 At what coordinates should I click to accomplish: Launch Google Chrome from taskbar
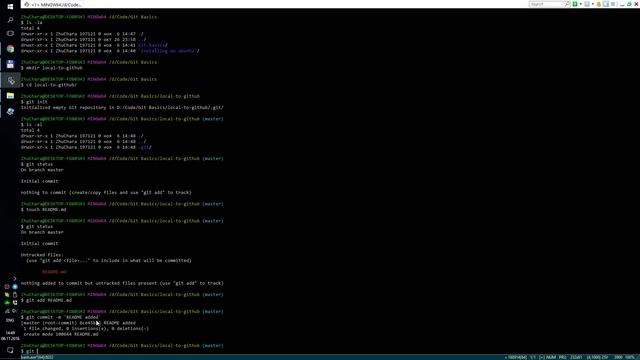[10, 49]
